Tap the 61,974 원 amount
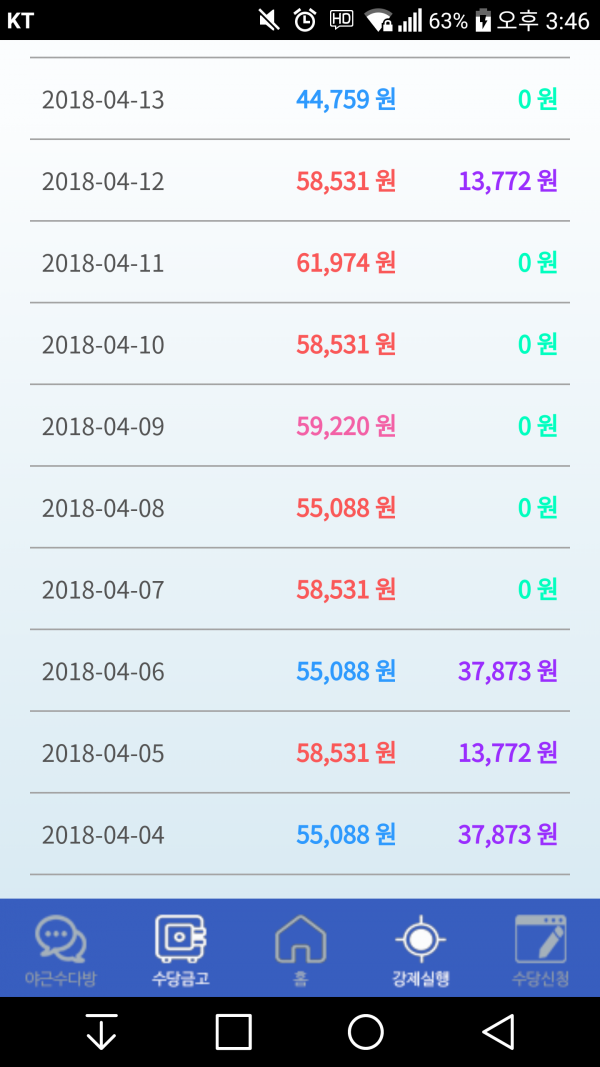 tap(346, 263)
